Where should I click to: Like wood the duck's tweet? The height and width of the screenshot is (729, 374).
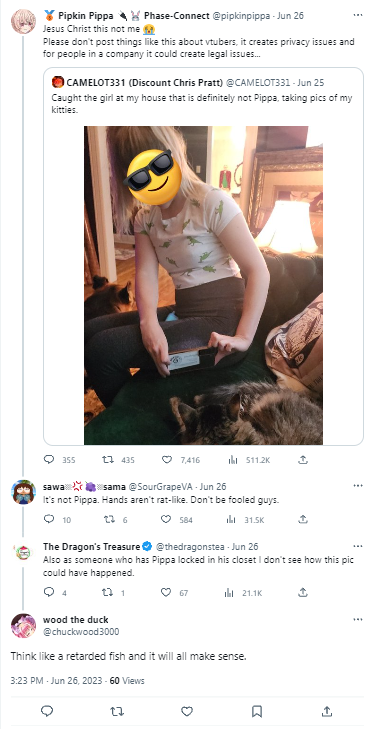tap(187, 711)
